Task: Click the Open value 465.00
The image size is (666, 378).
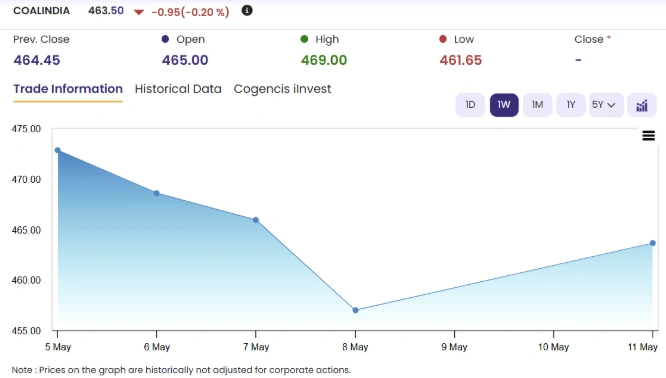Action: [185, 60]
